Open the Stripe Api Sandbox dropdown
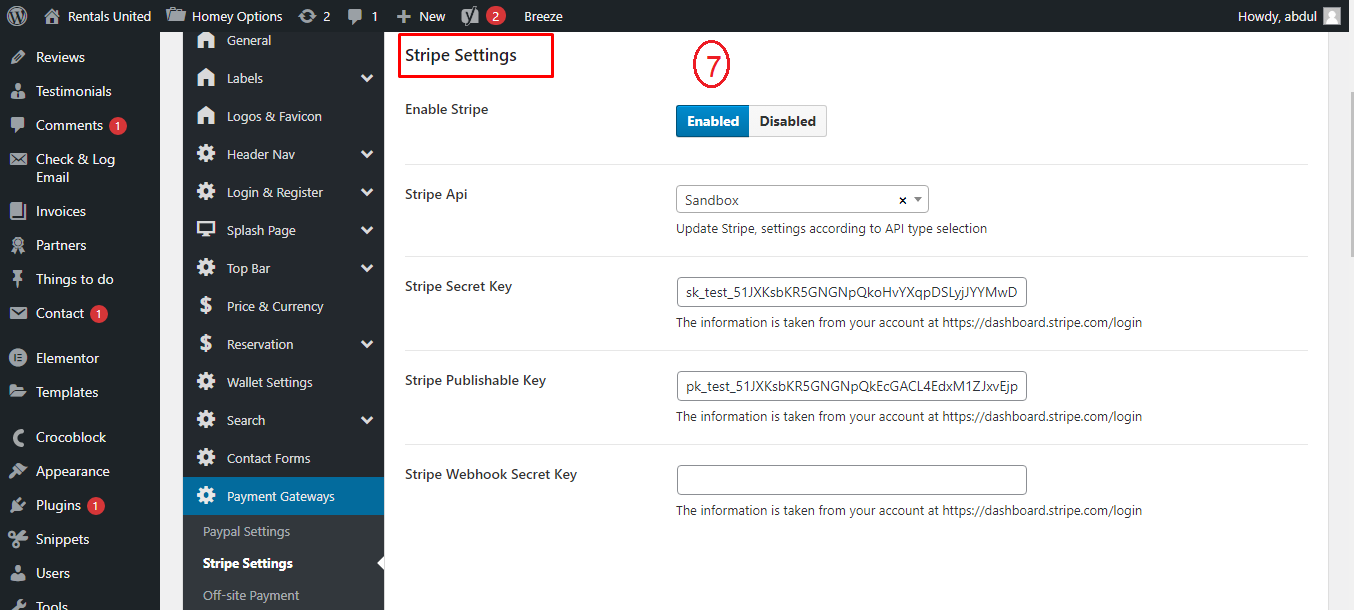Screen dimensions: 1354x610 tap(802, 200)
